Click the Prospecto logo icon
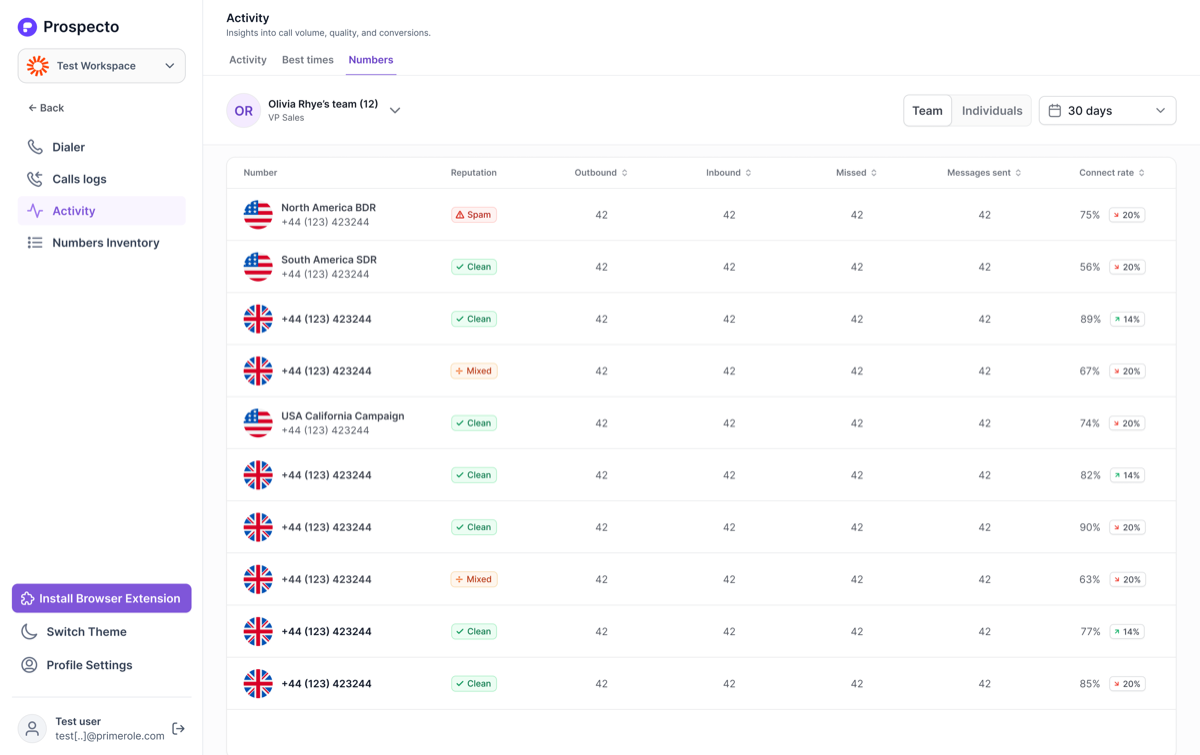 pyautogui.click(x=27, y=27)
